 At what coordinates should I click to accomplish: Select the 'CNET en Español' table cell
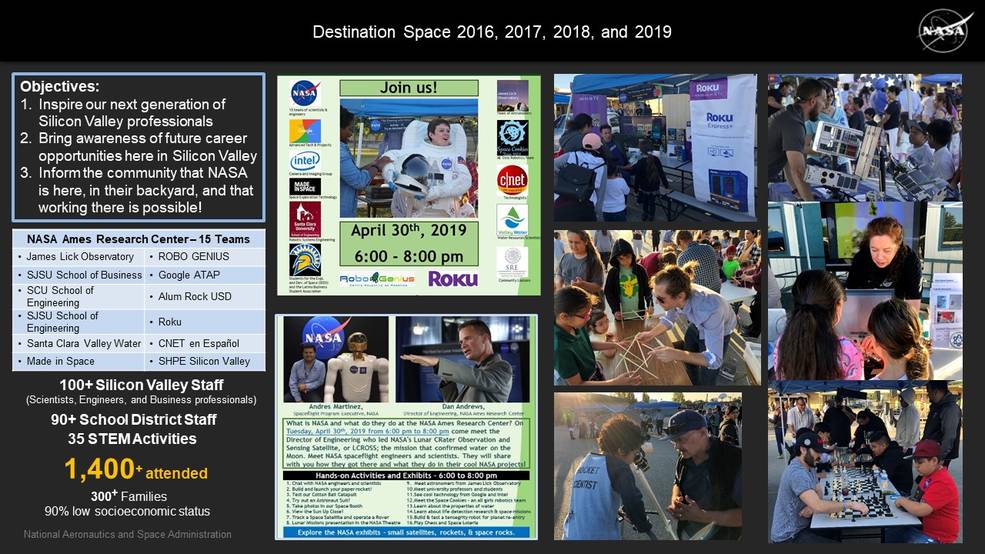tap(205, 344)
